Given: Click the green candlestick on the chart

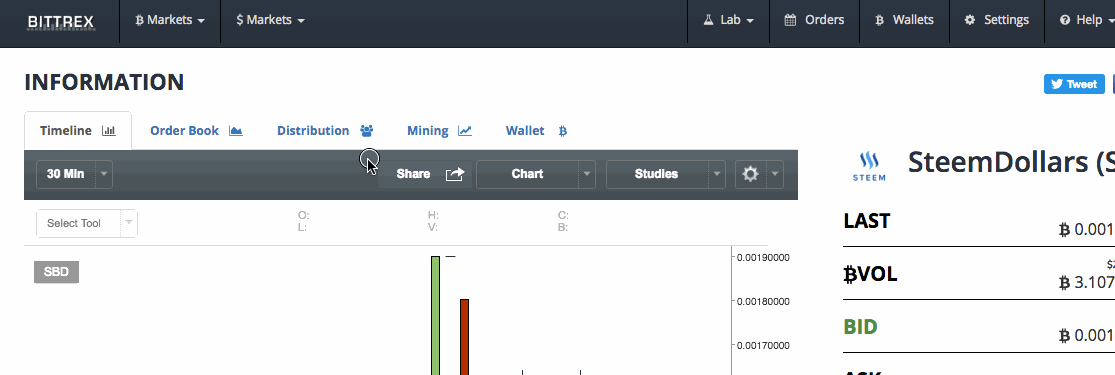Looking at the screenshot, I should tap(435, 315).
